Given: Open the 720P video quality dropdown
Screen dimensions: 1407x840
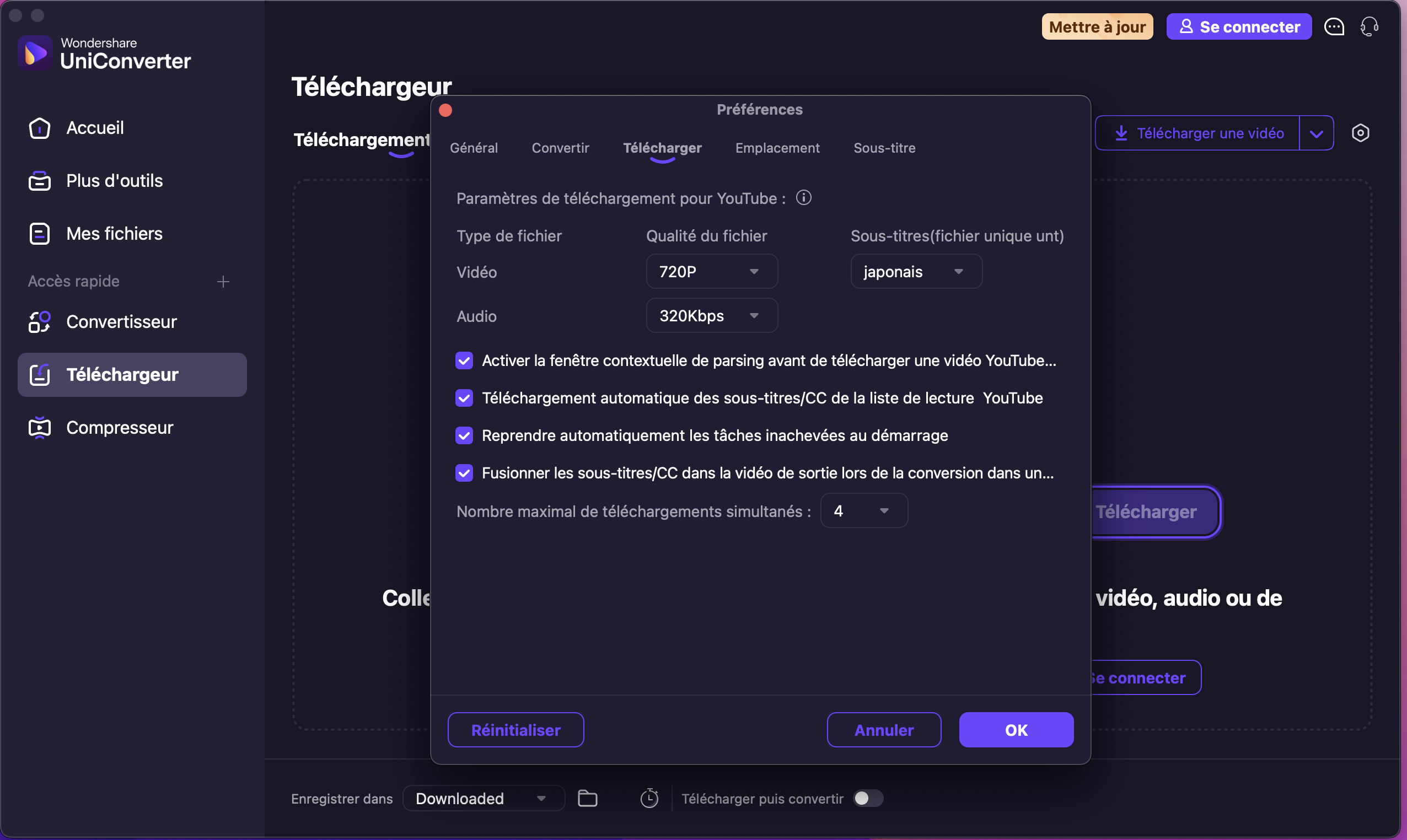Looking at the screenshot, I should (711, 272).
